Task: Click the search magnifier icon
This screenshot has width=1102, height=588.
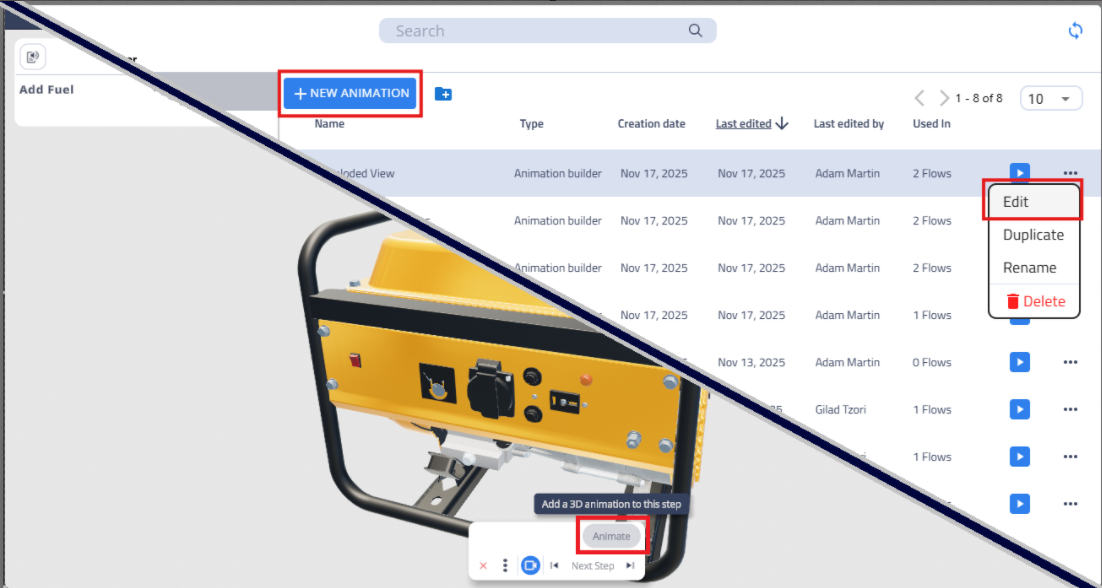Action: coord(695,31)
